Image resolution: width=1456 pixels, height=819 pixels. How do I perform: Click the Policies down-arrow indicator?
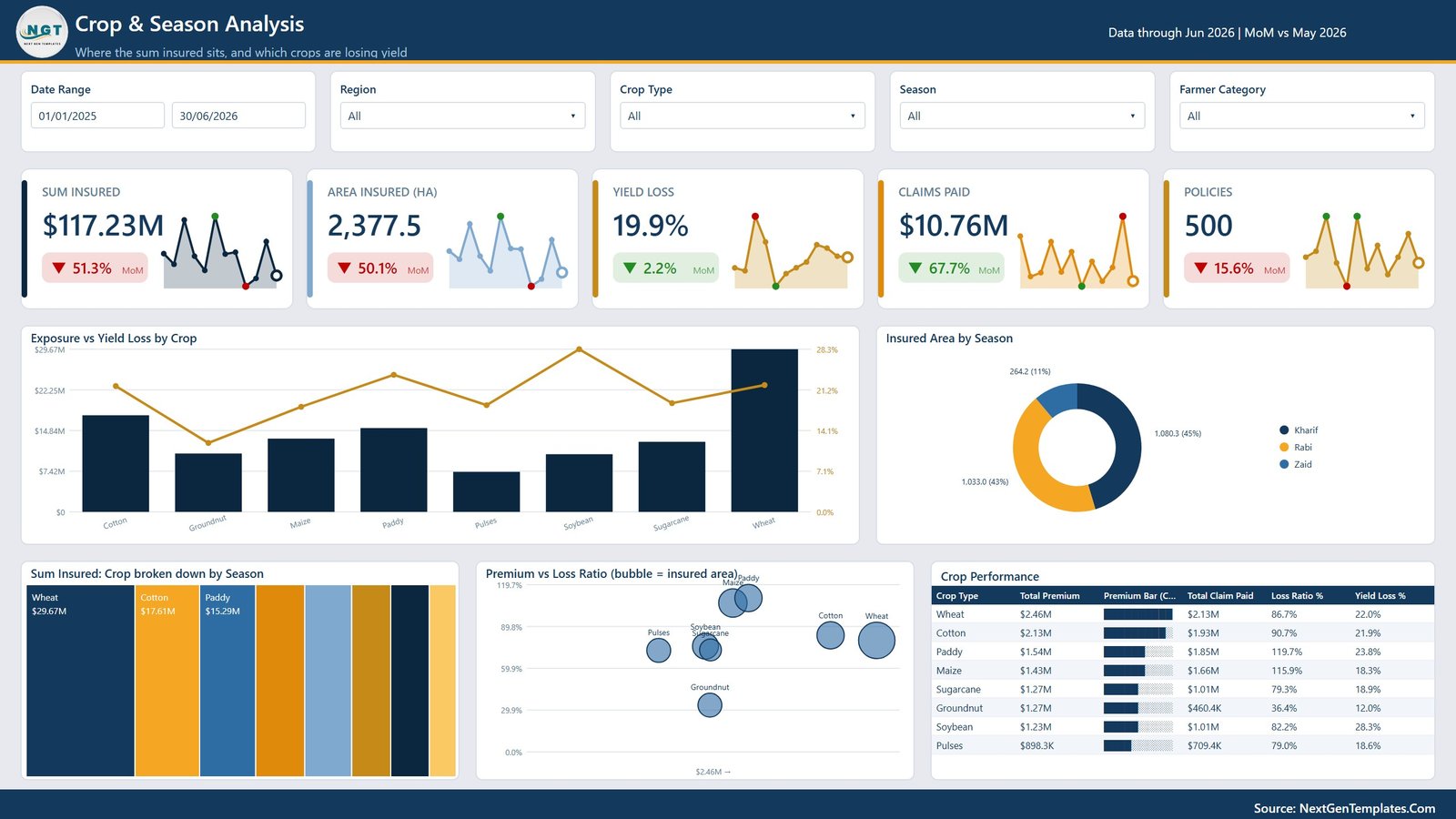coord(1200,268)
